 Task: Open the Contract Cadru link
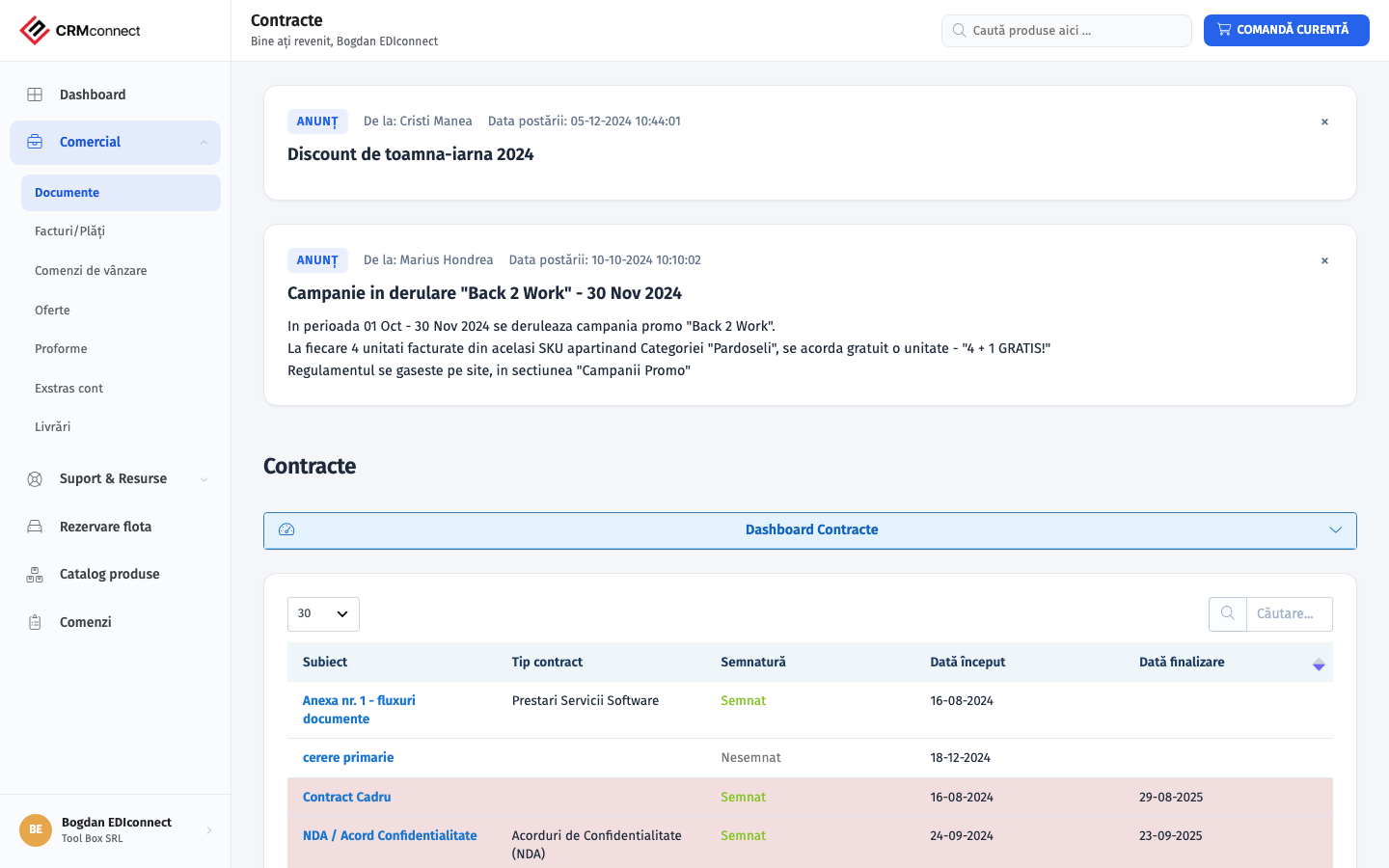pyautogui.click(x=347, y=798)
